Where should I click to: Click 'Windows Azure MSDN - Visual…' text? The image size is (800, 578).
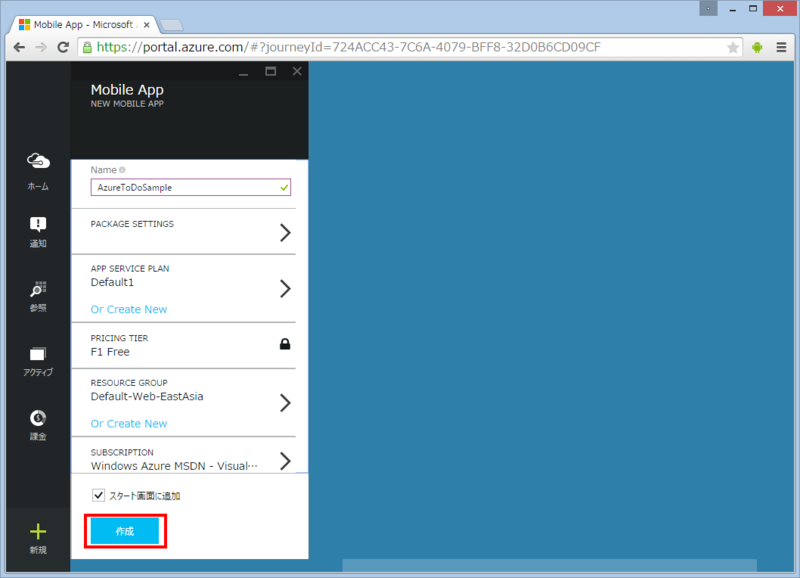174,466
